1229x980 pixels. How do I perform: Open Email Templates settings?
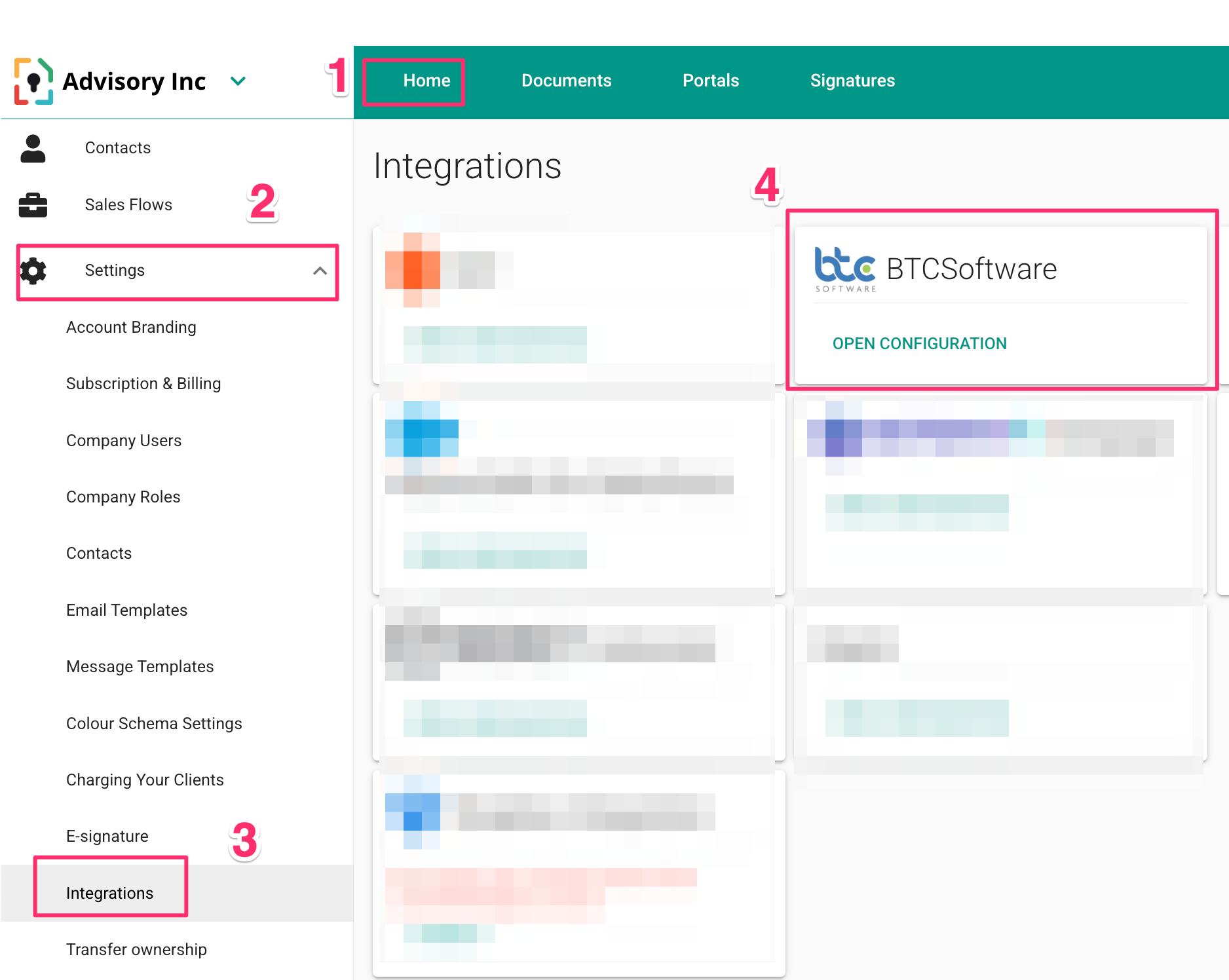point(126,610)
